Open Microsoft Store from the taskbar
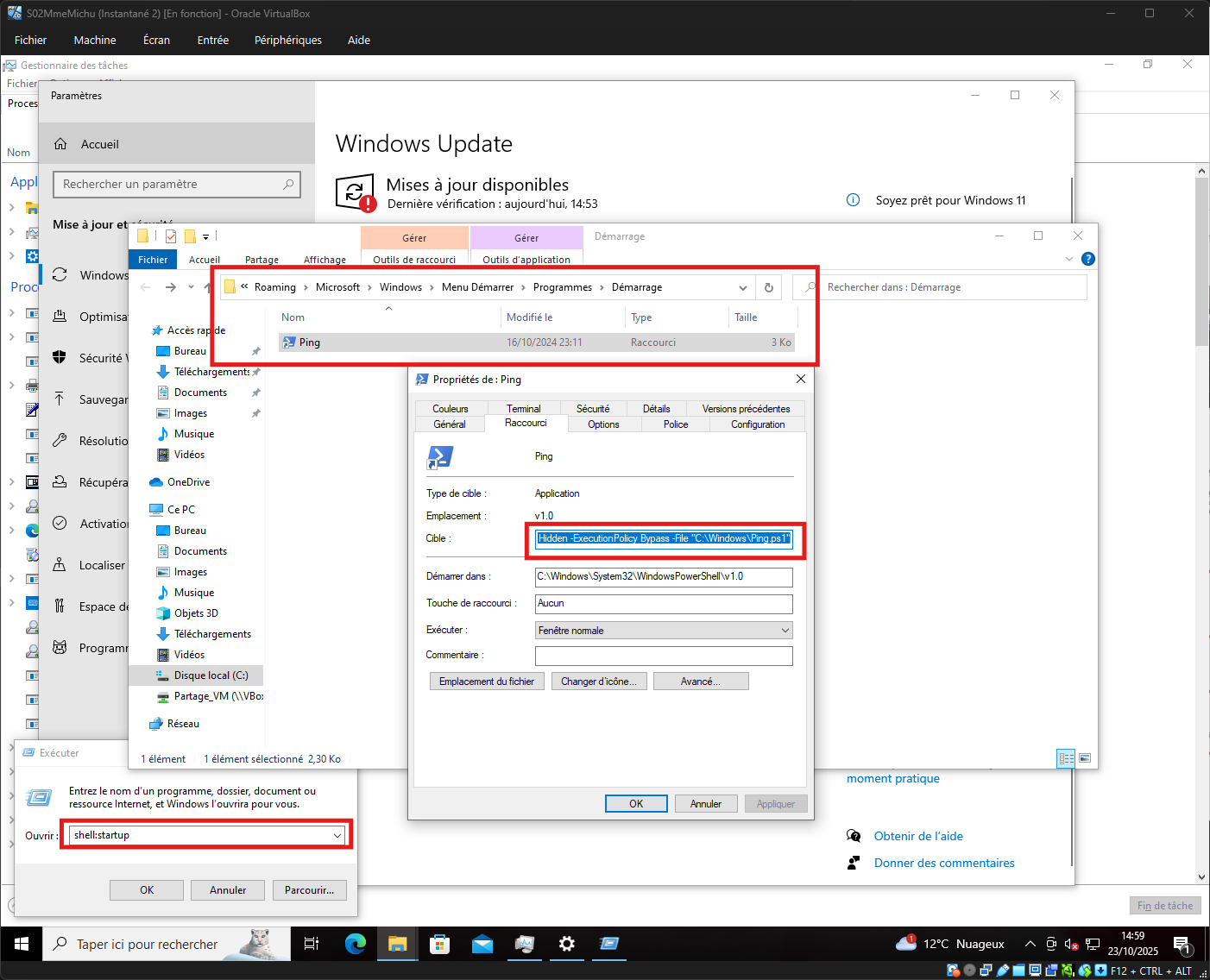Image resolution: width=1210 pixels, height=980 pixels. [439, 944]
